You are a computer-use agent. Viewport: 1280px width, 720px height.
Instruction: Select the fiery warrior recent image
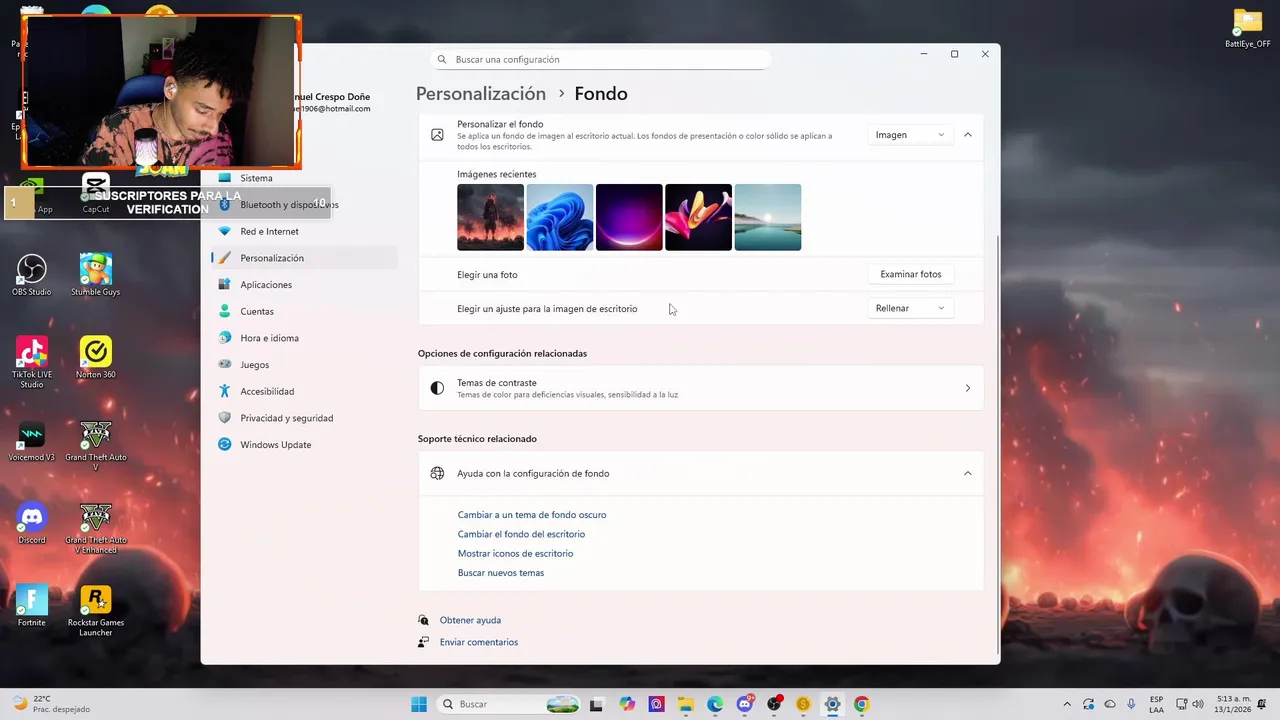point(490,217)
